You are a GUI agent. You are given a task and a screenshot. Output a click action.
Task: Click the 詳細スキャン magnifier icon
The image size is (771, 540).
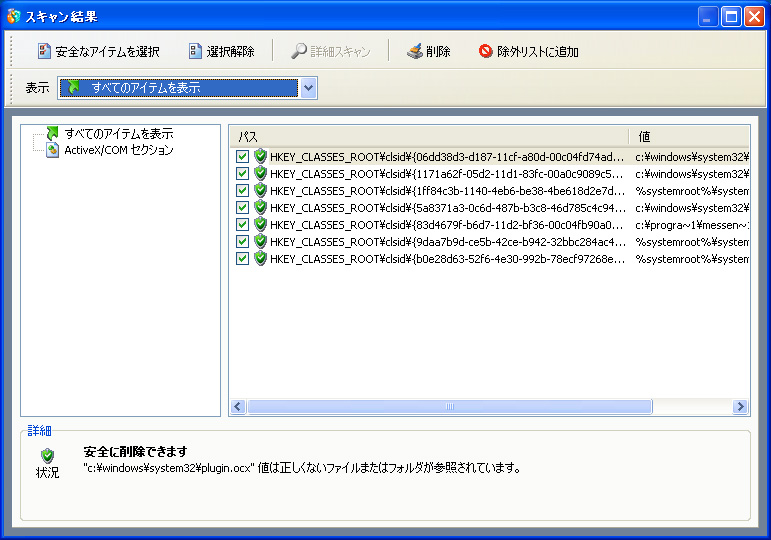(298, 51)
